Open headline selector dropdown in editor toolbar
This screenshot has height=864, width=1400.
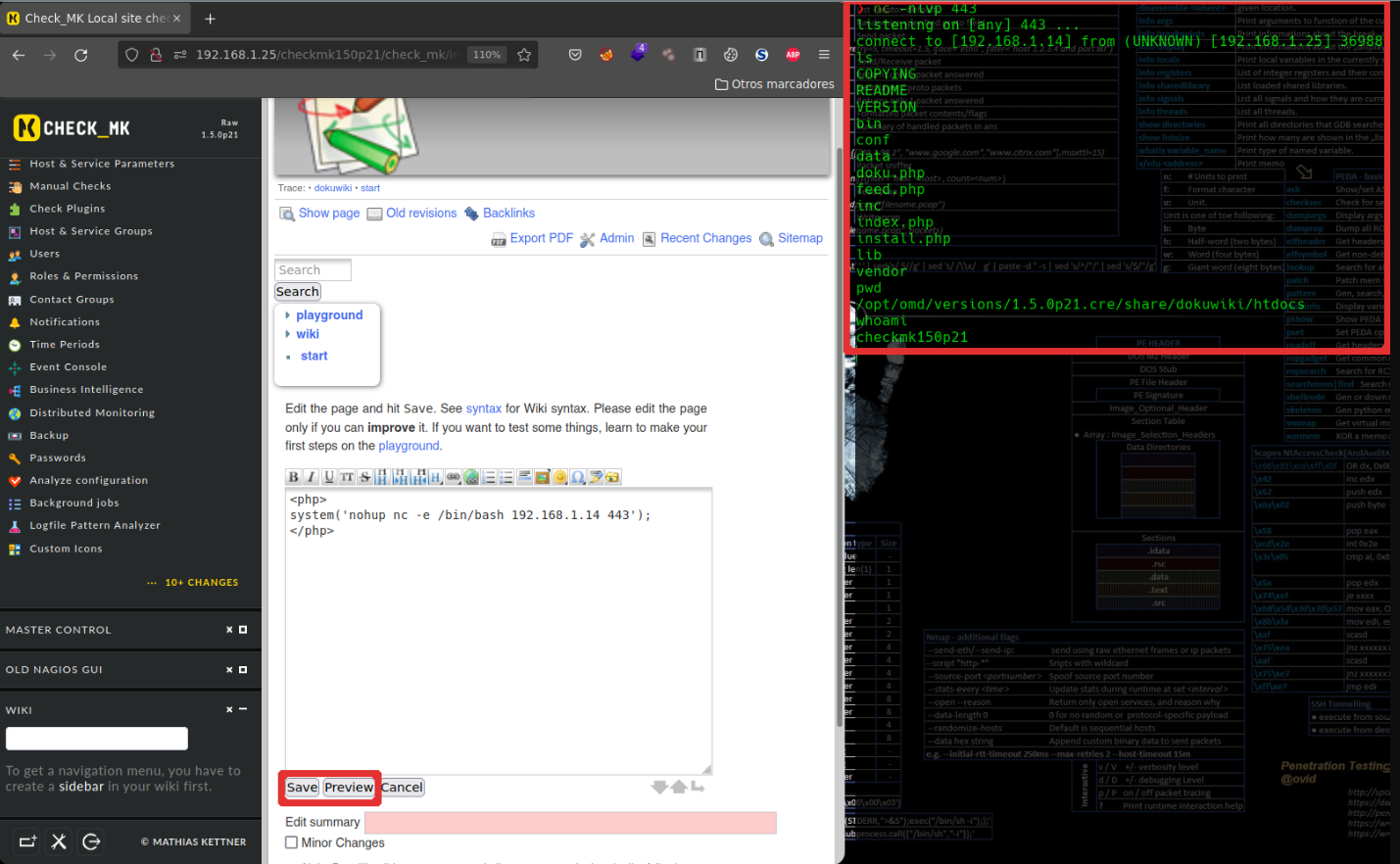tap(435, 477)
